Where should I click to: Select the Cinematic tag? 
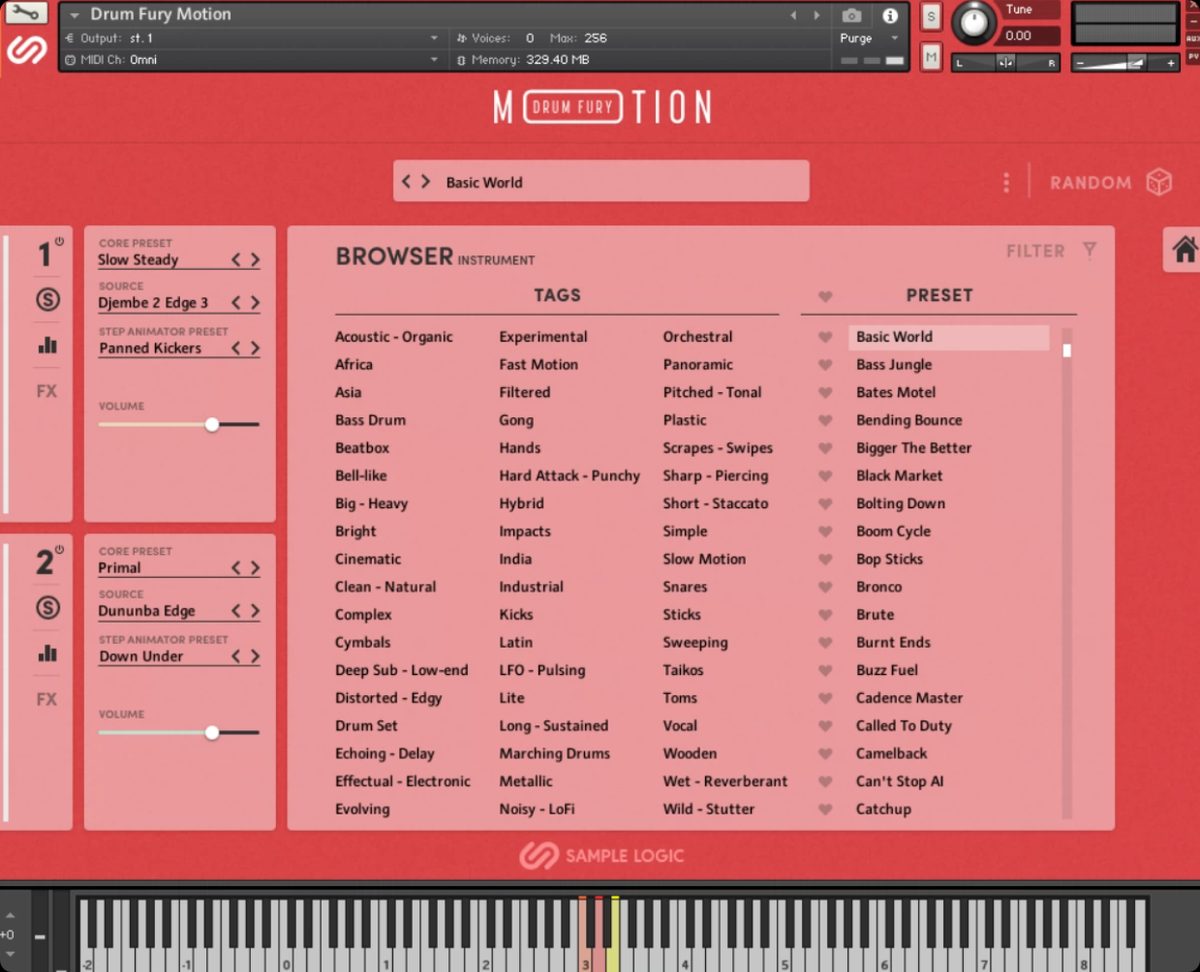click(368, 559)
